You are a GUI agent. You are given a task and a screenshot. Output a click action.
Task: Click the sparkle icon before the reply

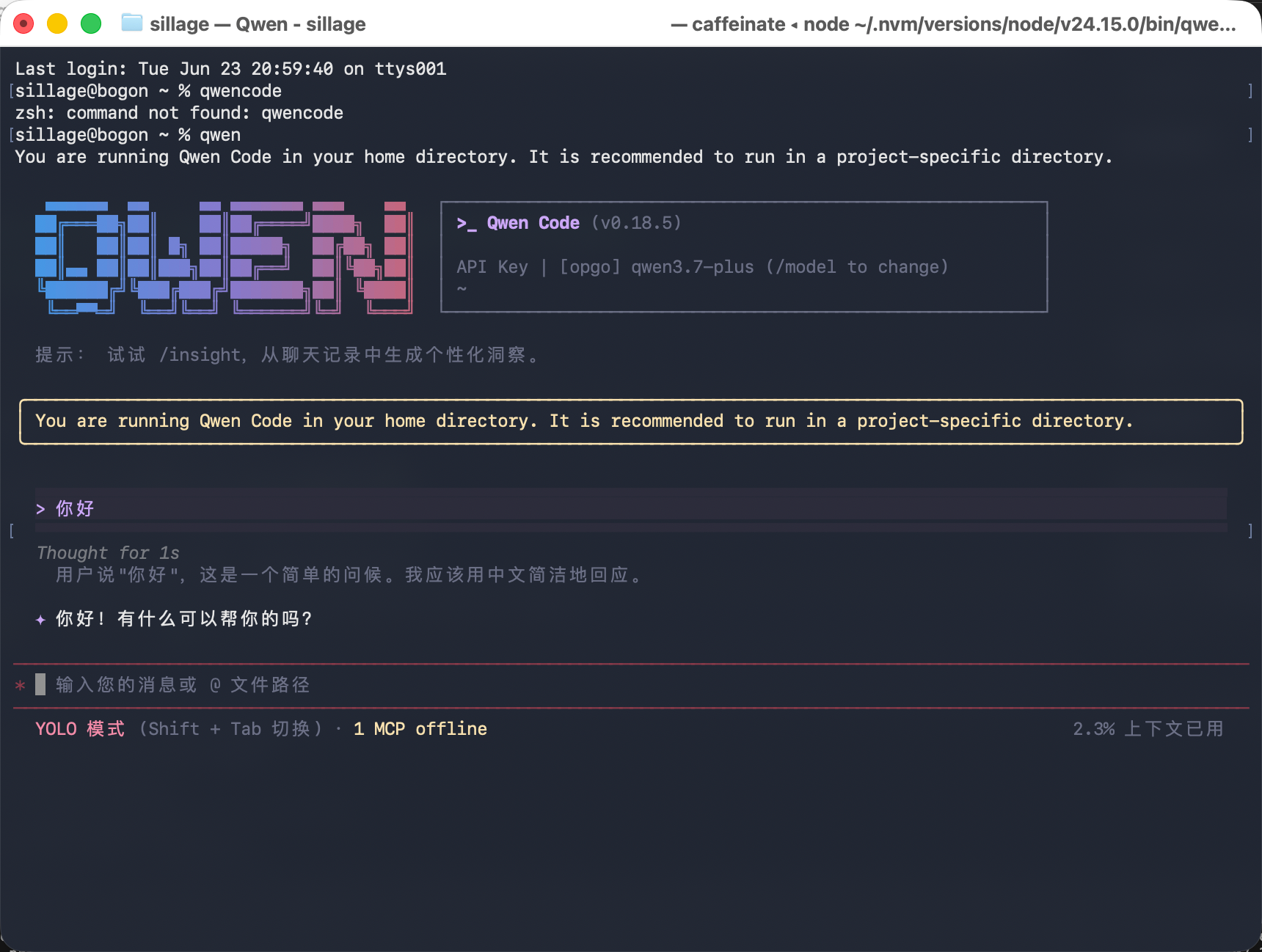(40, 620)
